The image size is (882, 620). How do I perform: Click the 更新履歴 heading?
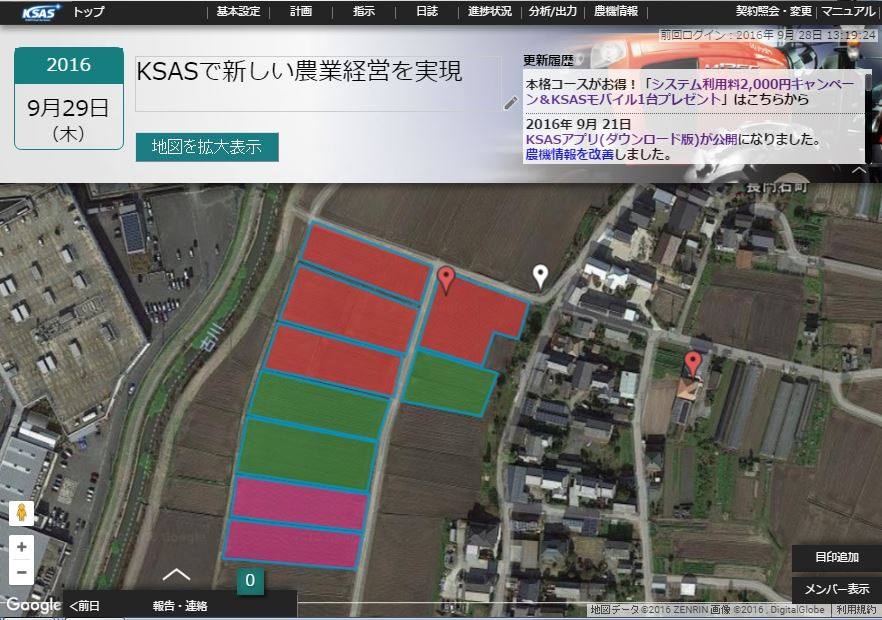point(548,60)
